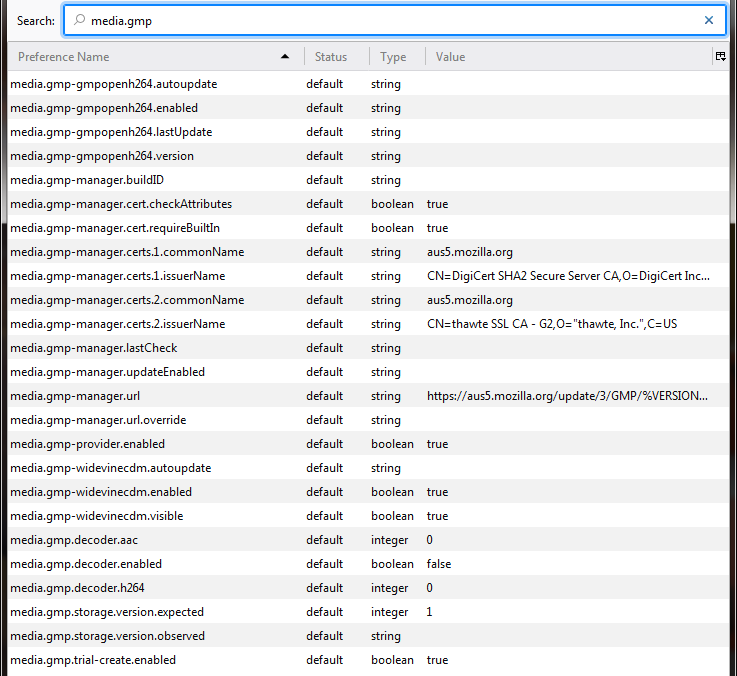Select media.gmp.storage.version.observed preference

point(108,635)
